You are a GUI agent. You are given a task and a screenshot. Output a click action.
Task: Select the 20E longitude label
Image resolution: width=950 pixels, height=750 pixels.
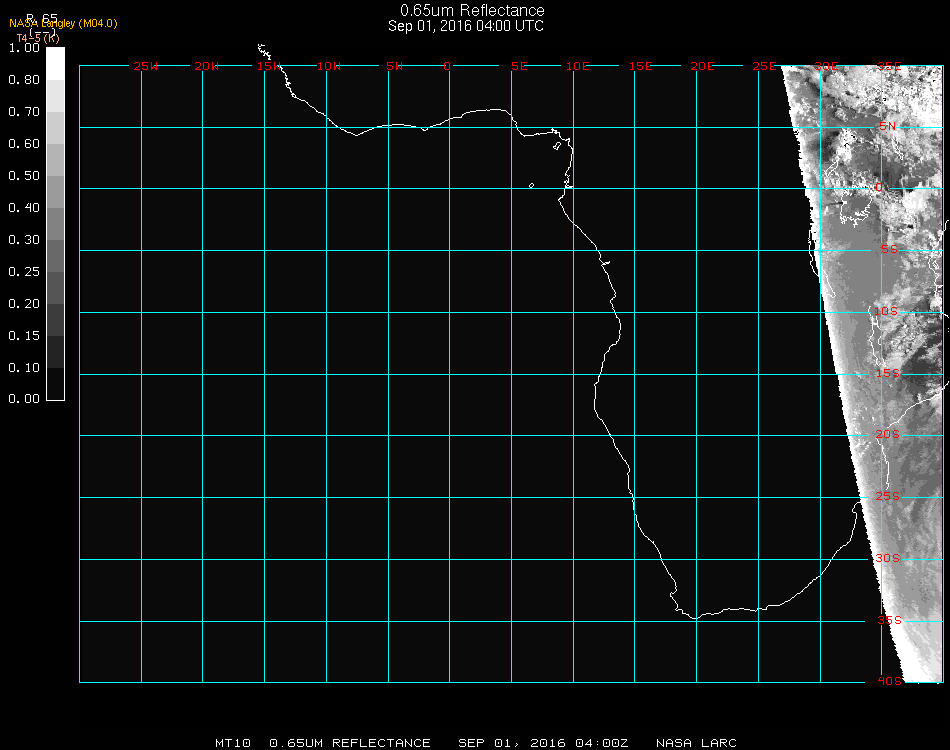[x=702, y=66]
